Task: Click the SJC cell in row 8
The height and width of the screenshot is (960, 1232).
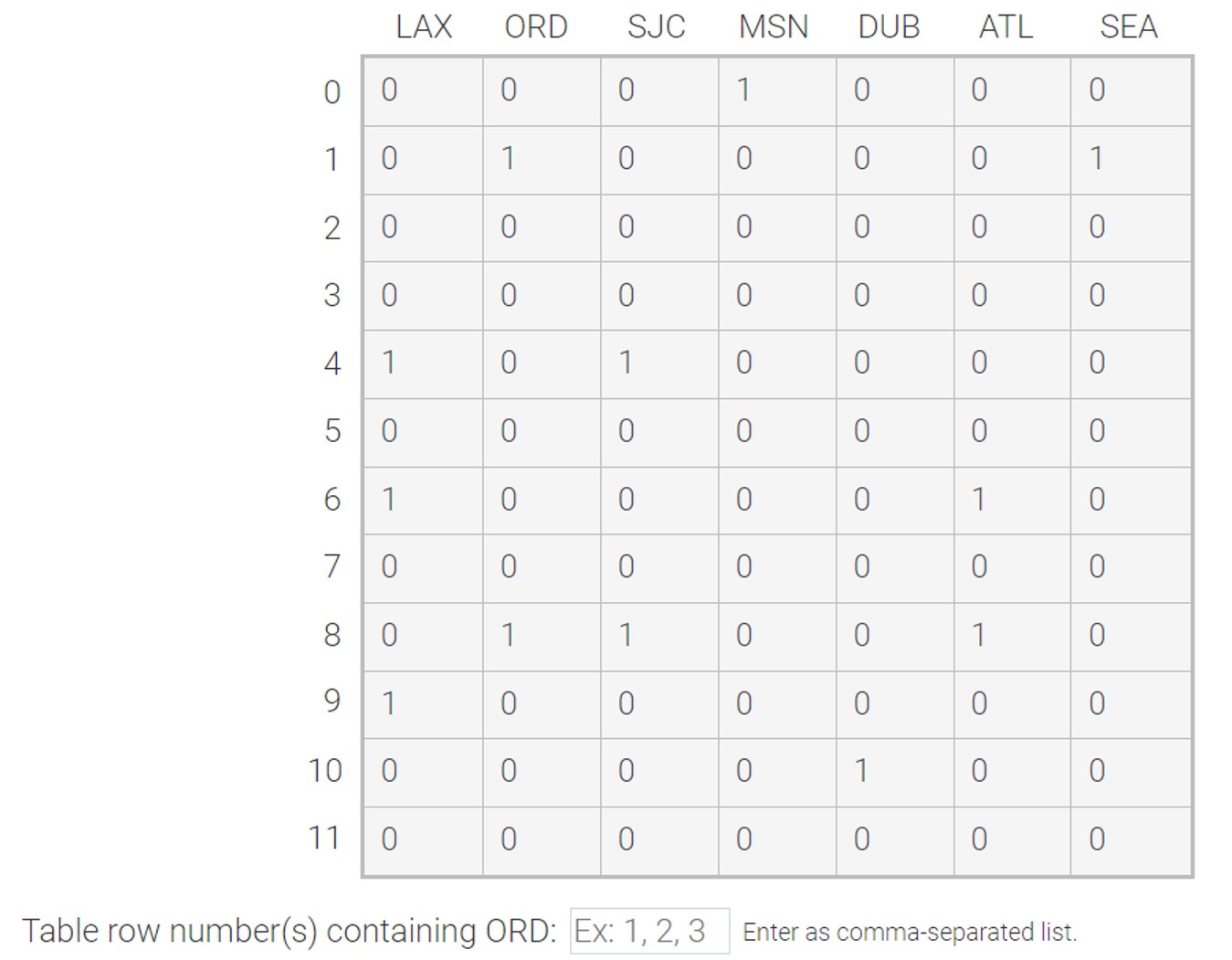Action: 658,635
